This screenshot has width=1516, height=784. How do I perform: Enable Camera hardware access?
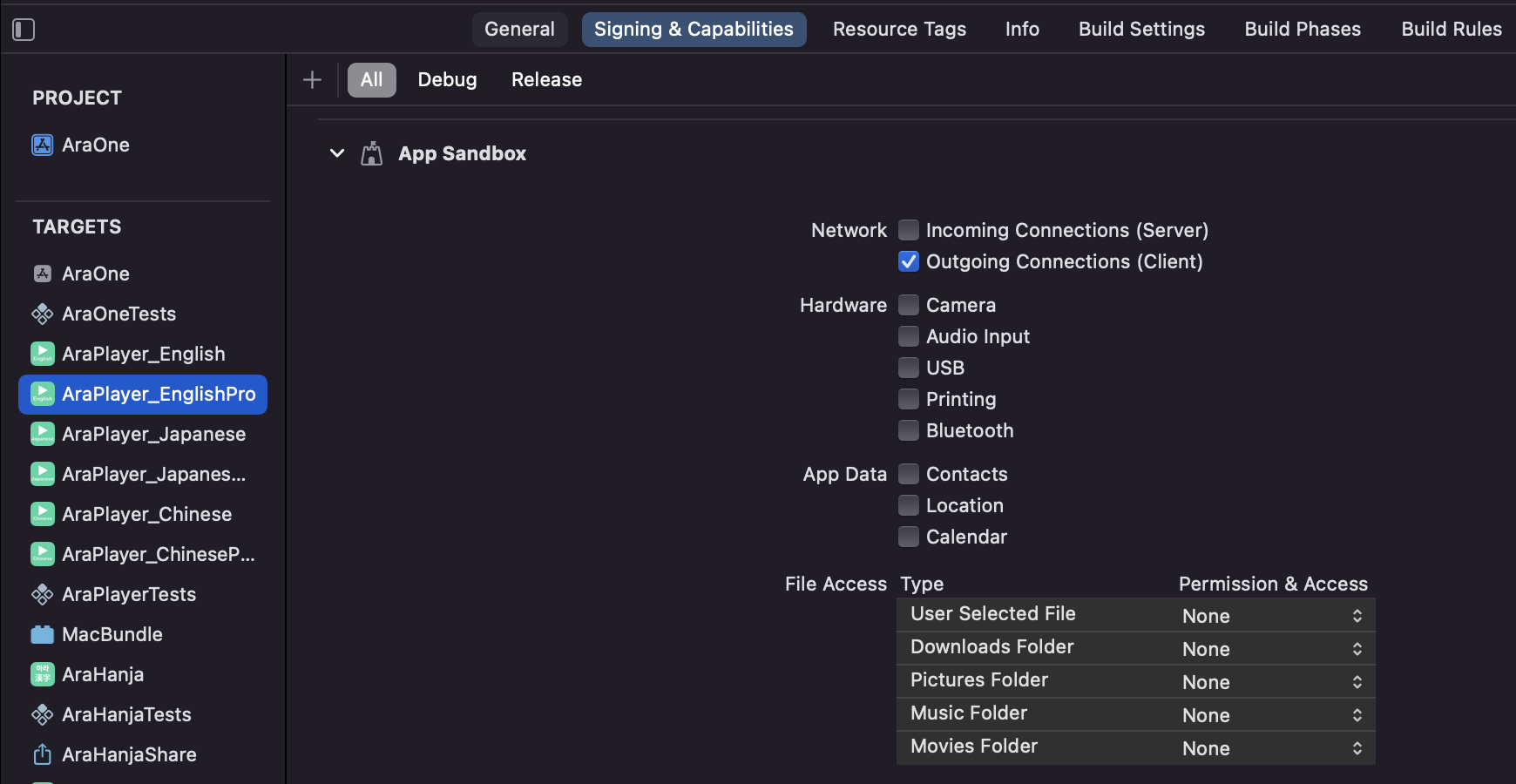pos(909,305)
